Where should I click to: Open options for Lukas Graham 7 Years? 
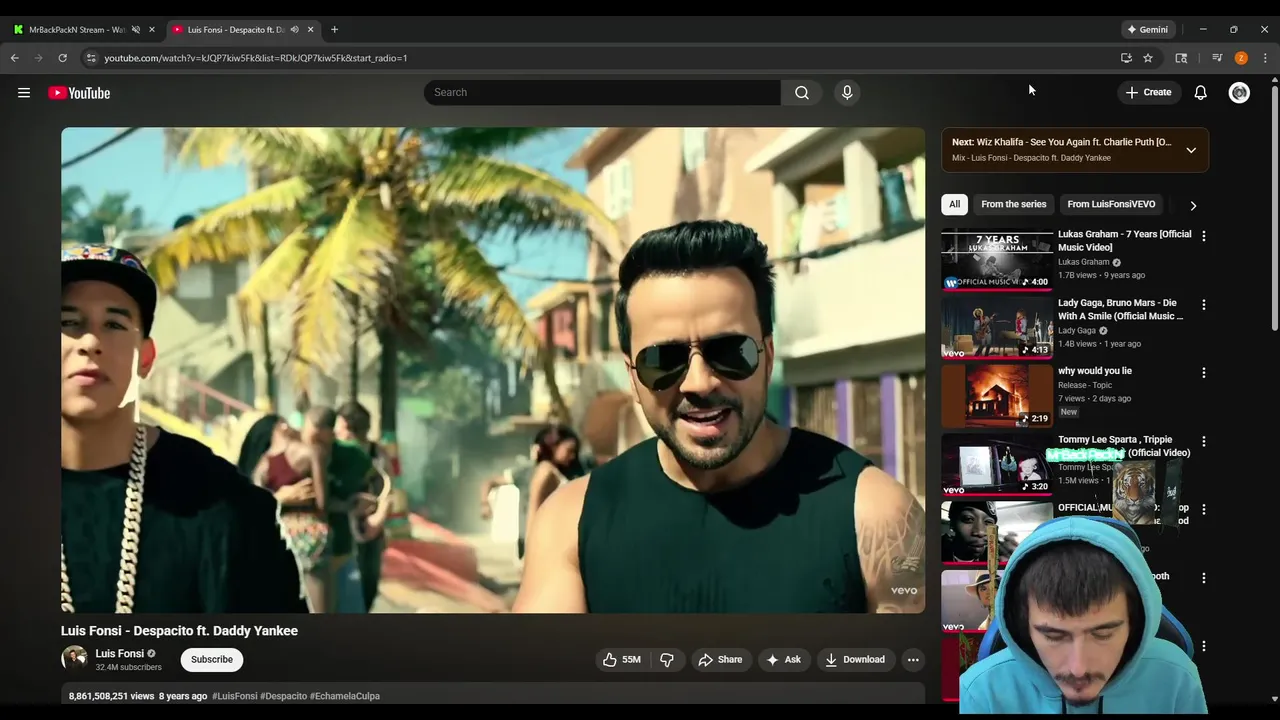(1203, 236)
